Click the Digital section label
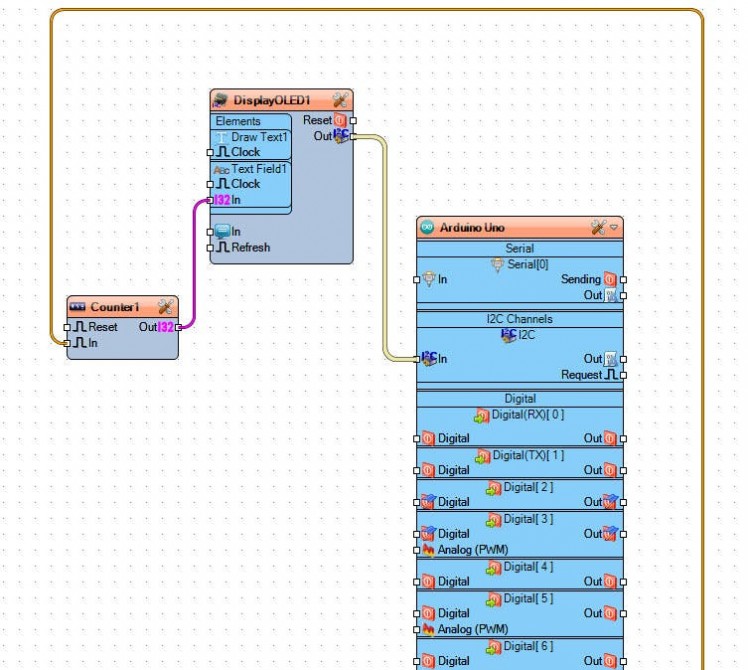The image size is (748, 670). 520,398
